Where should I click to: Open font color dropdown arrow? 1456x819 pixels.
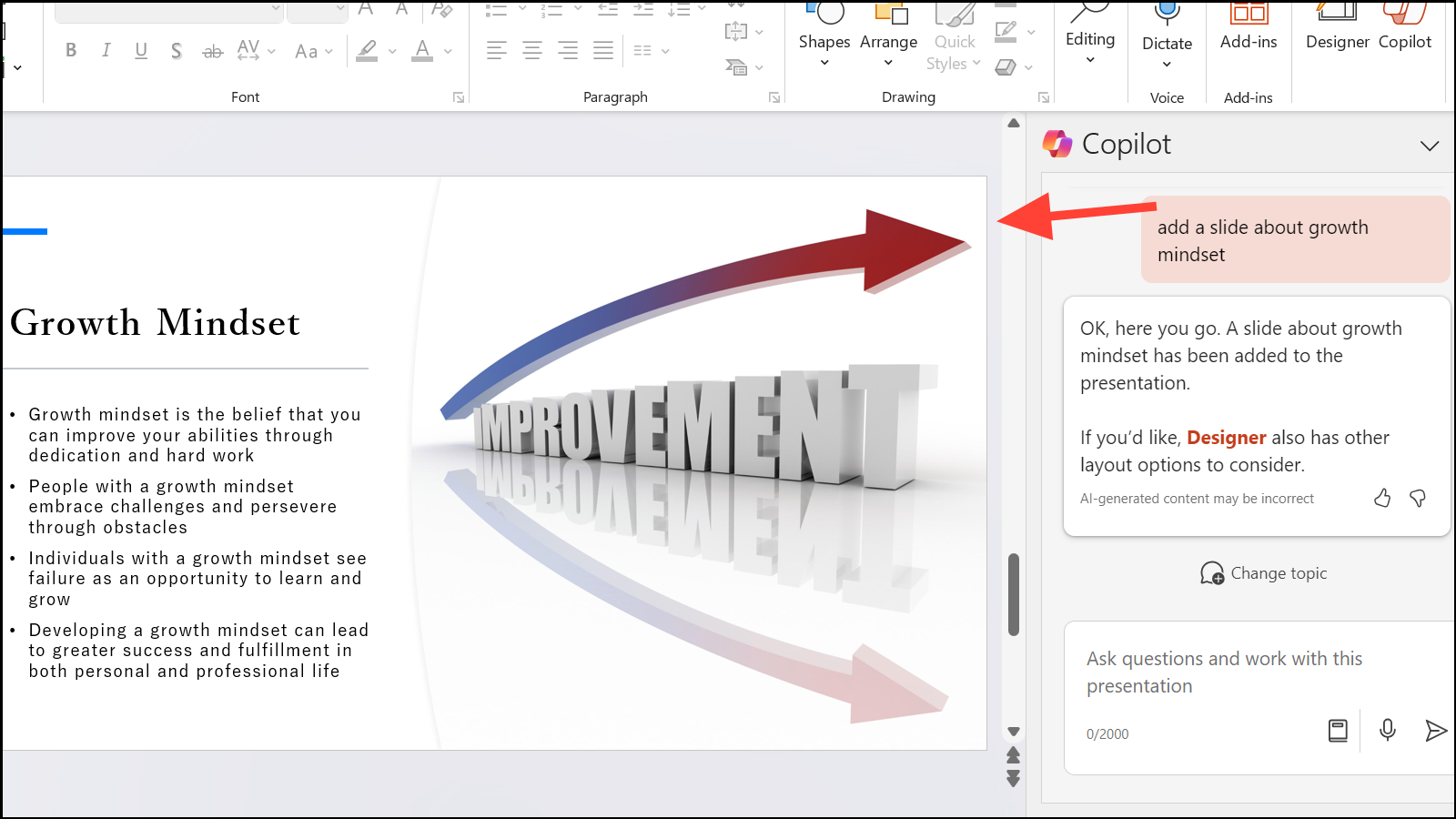[448, 52]
